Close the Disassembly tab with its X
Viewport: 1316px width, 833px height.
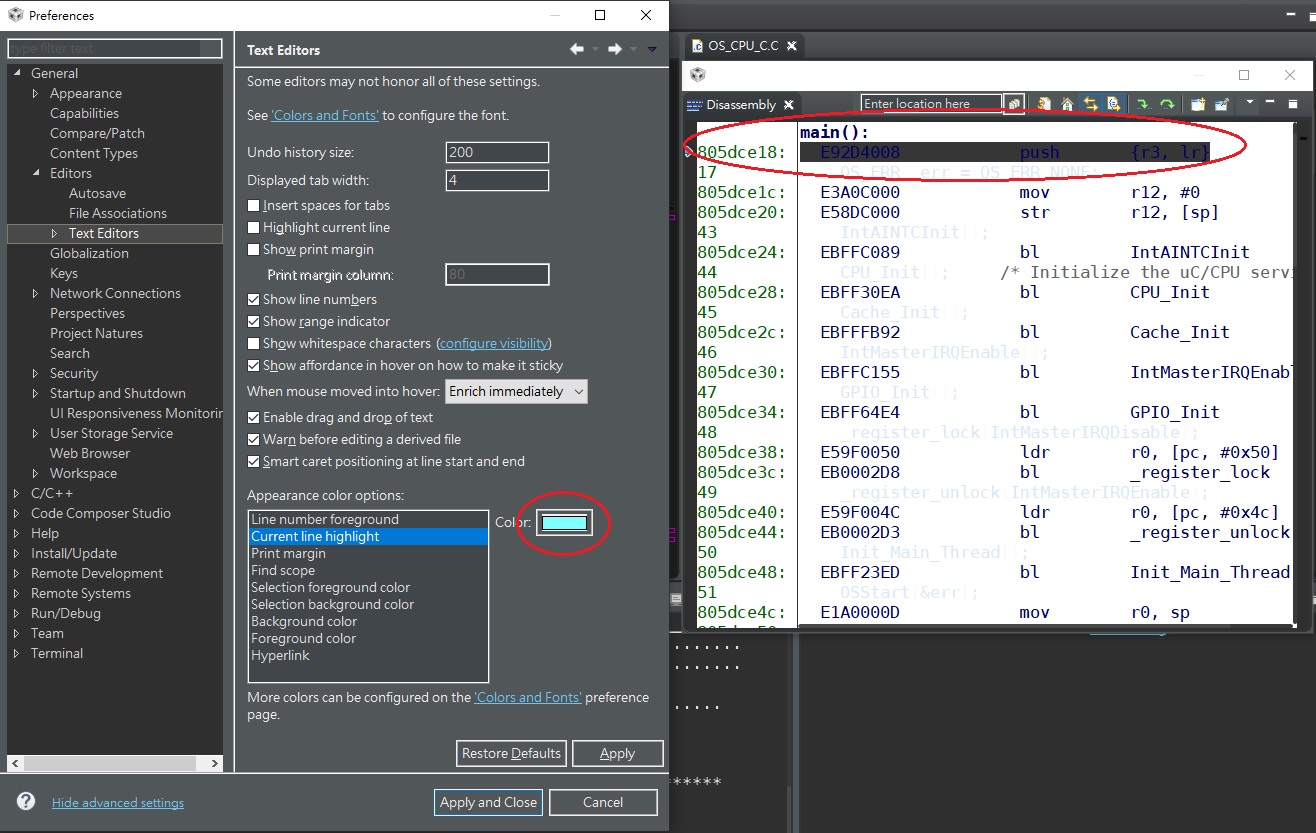pos(788,105)
